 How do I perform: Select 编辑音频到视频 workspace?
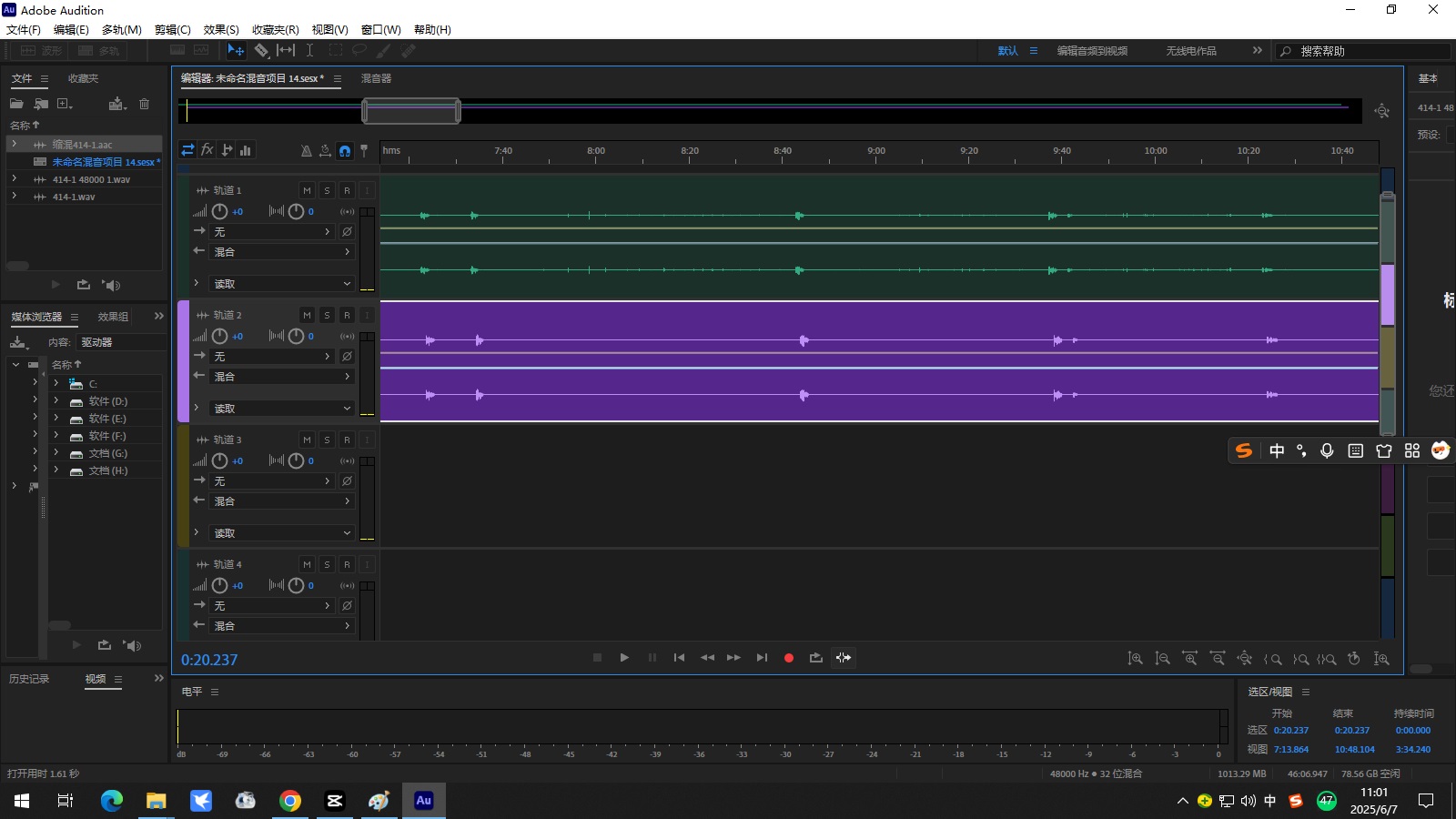tap(1092, 51)
